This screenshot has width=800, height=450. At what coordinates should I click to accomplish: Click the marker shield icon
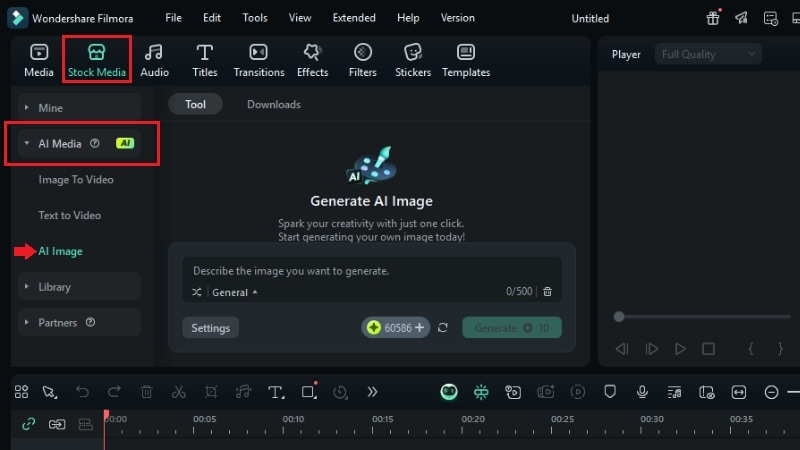click(x=610, y=392)
